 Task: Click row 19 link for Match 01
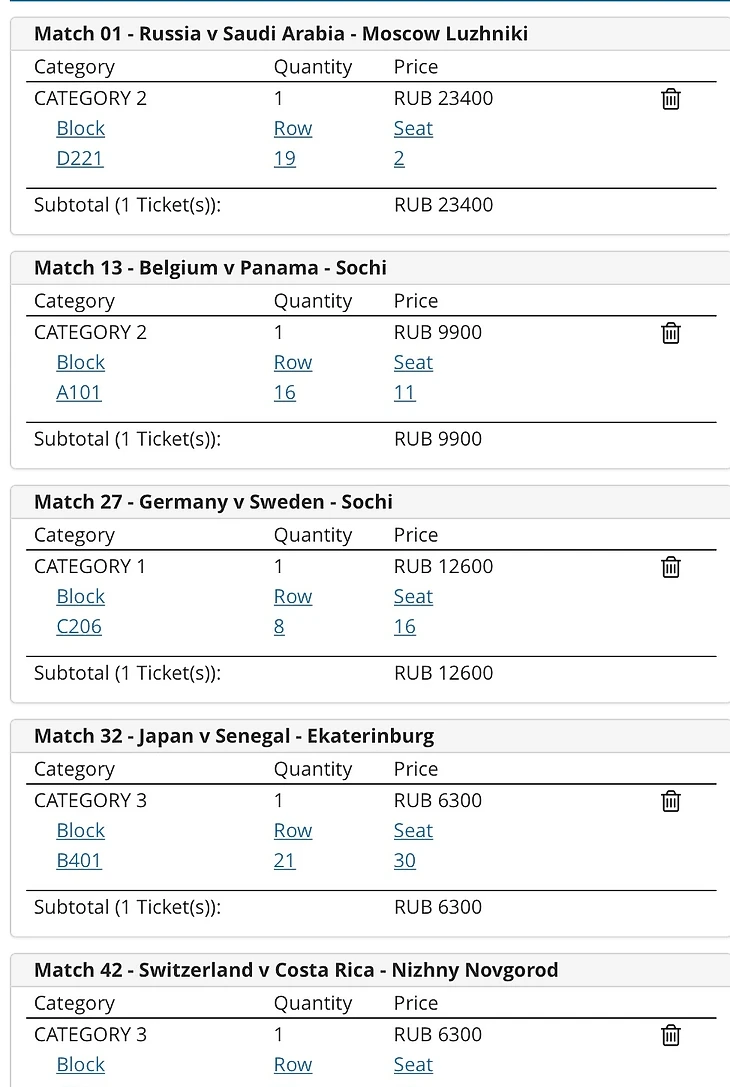(x=285, y=158)
